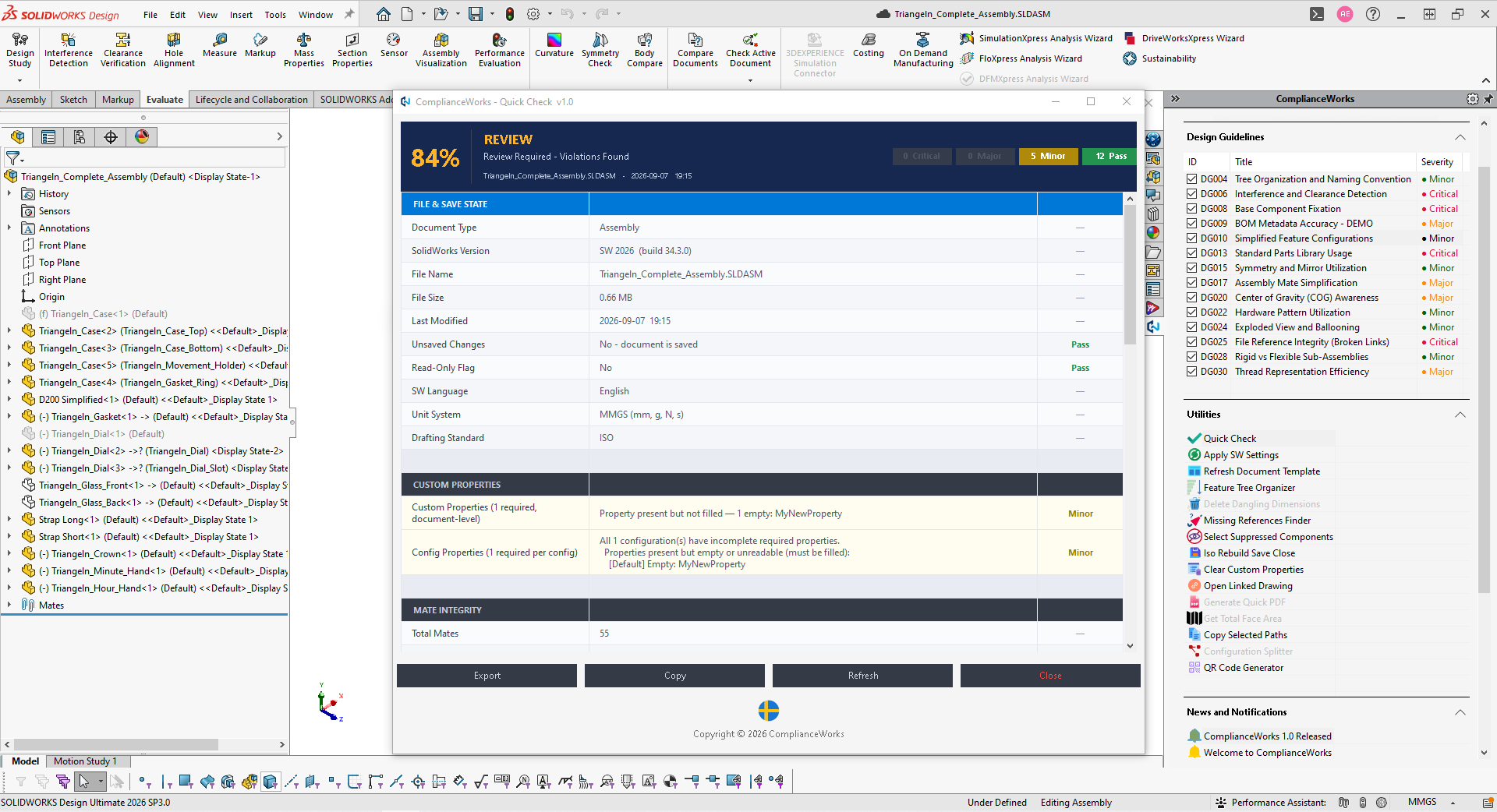Open ComplianceWorks panel settings gear
1497x812 pixels.
(1472, 99)
